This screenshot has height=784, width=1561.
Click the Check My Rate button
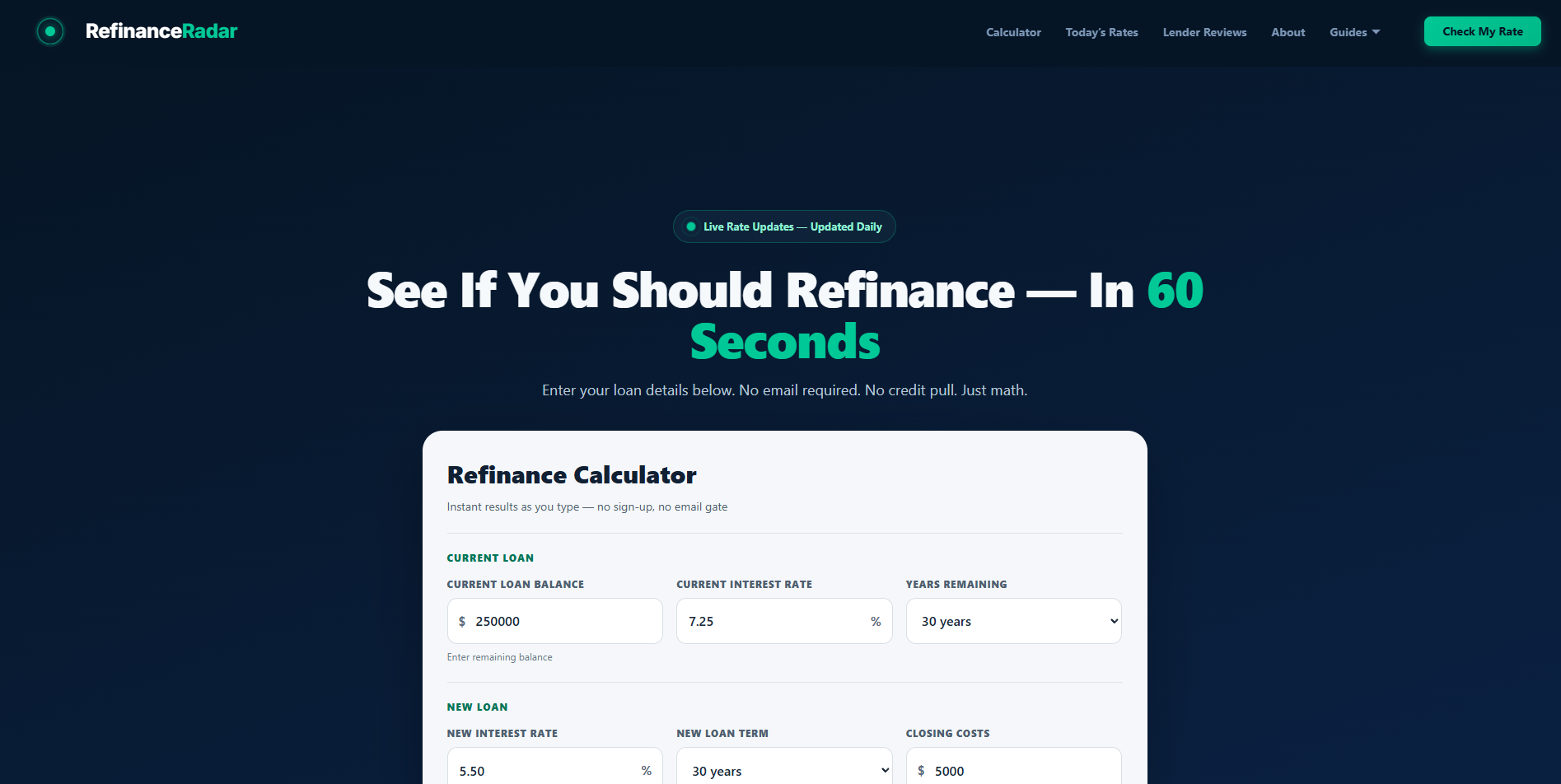[1482, 31]
